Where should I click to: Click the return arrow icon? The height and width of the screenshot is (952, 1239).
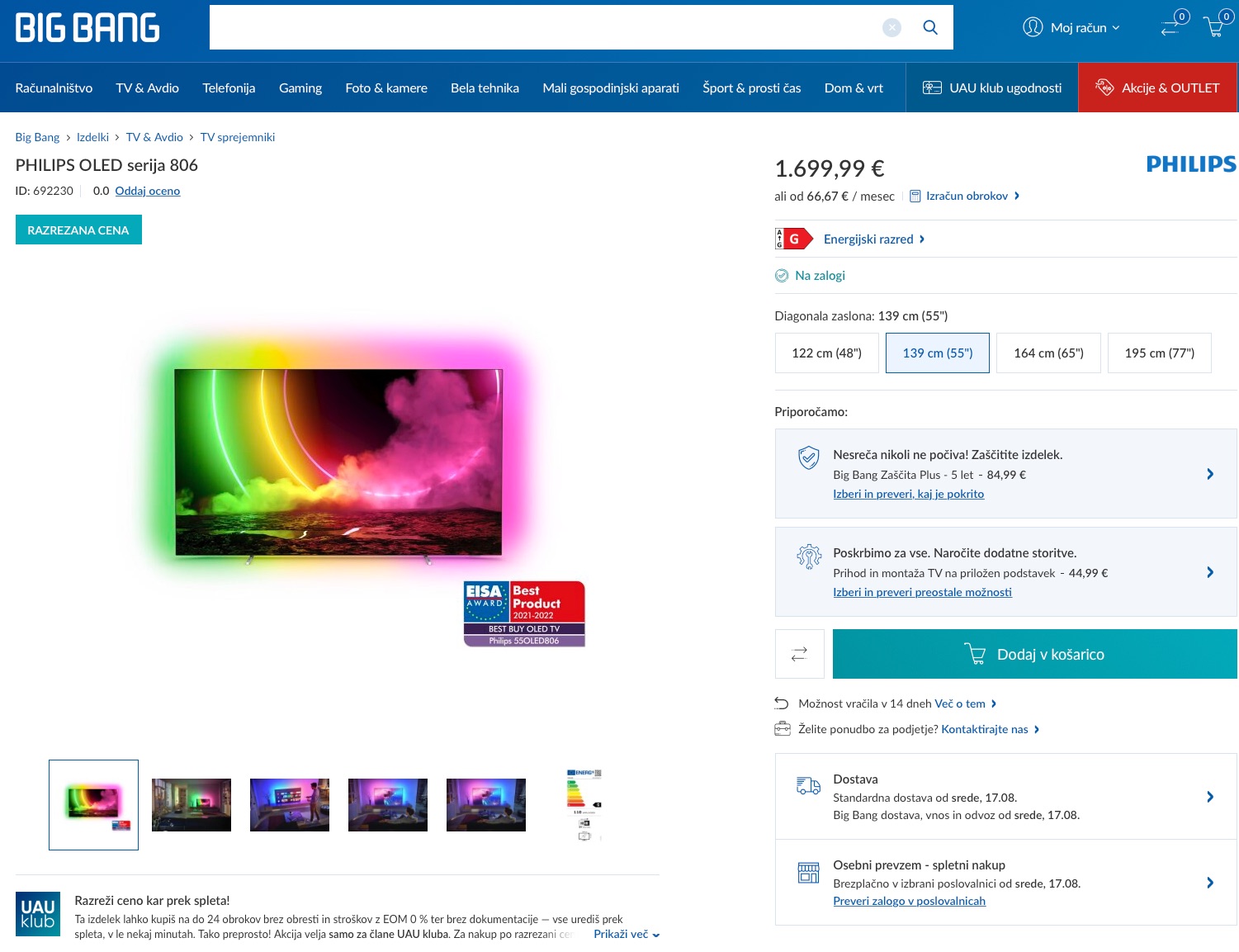tap(782, 703)
